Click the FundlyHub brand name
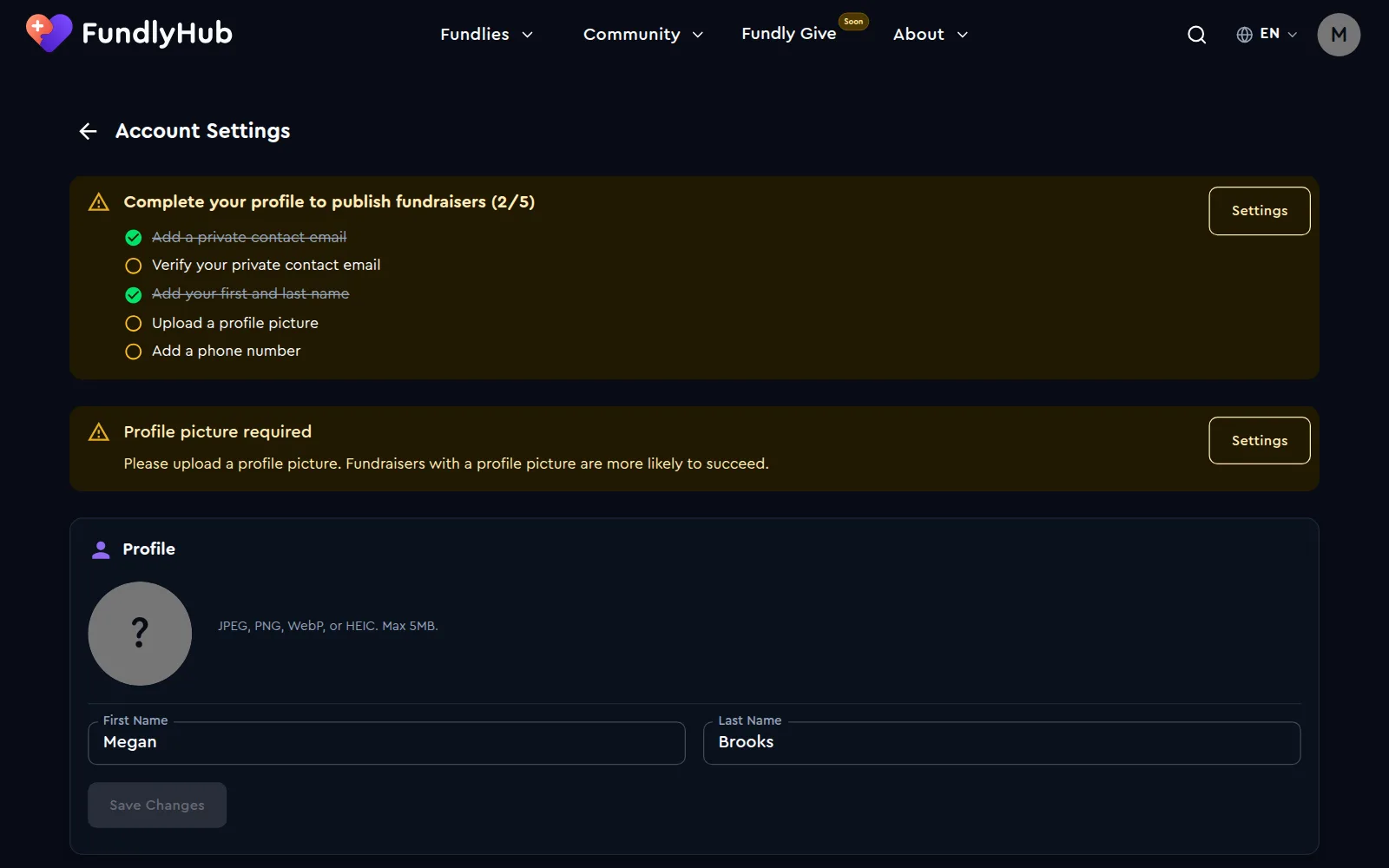 click(157, 33)
